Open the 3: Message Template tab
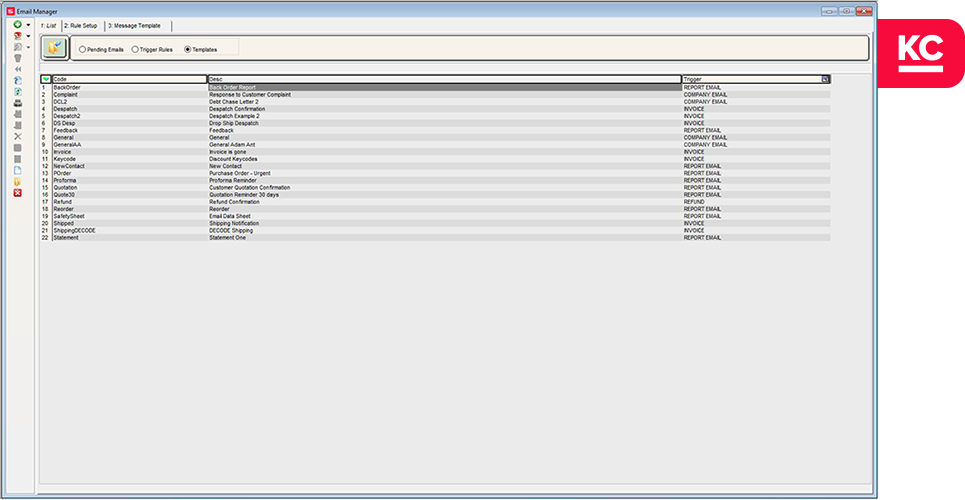The image size is (965, 500). coord(135,26)
